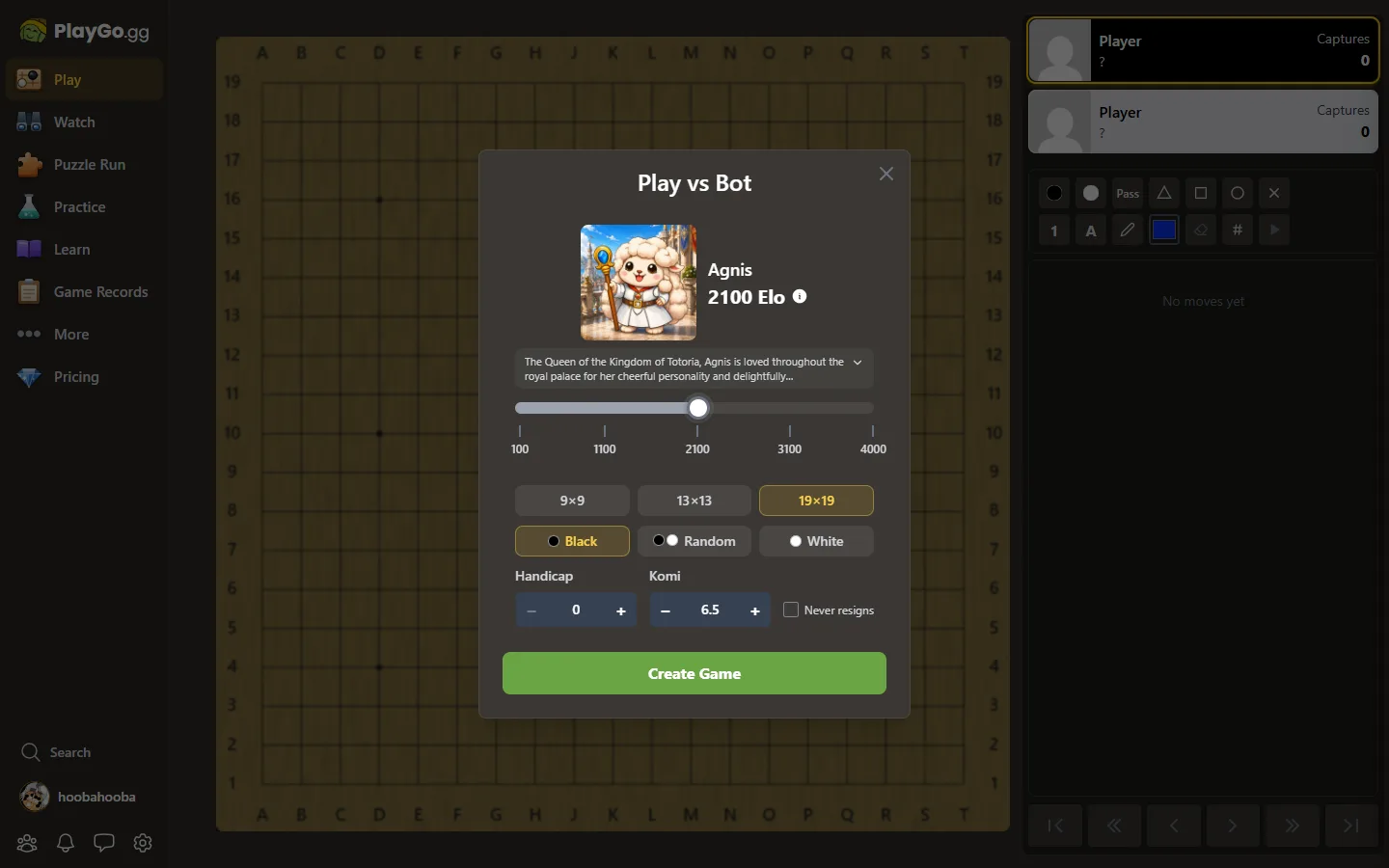Open the friends community icon
The image size is (1389, 868).
click(27, 843)
